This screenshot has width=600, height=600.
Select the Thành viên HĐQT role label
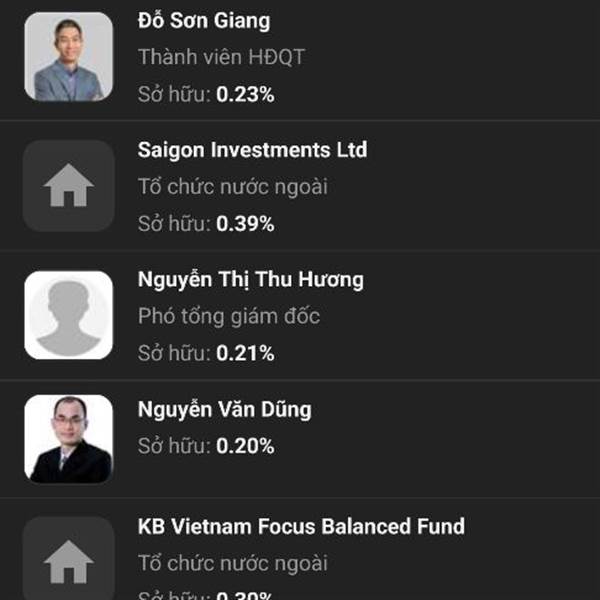221,57
